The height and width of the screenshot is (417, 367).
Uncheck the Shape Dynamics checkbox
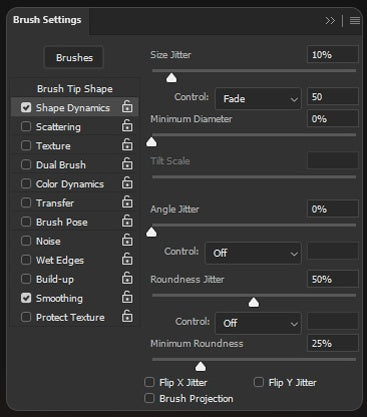[26, 107]
